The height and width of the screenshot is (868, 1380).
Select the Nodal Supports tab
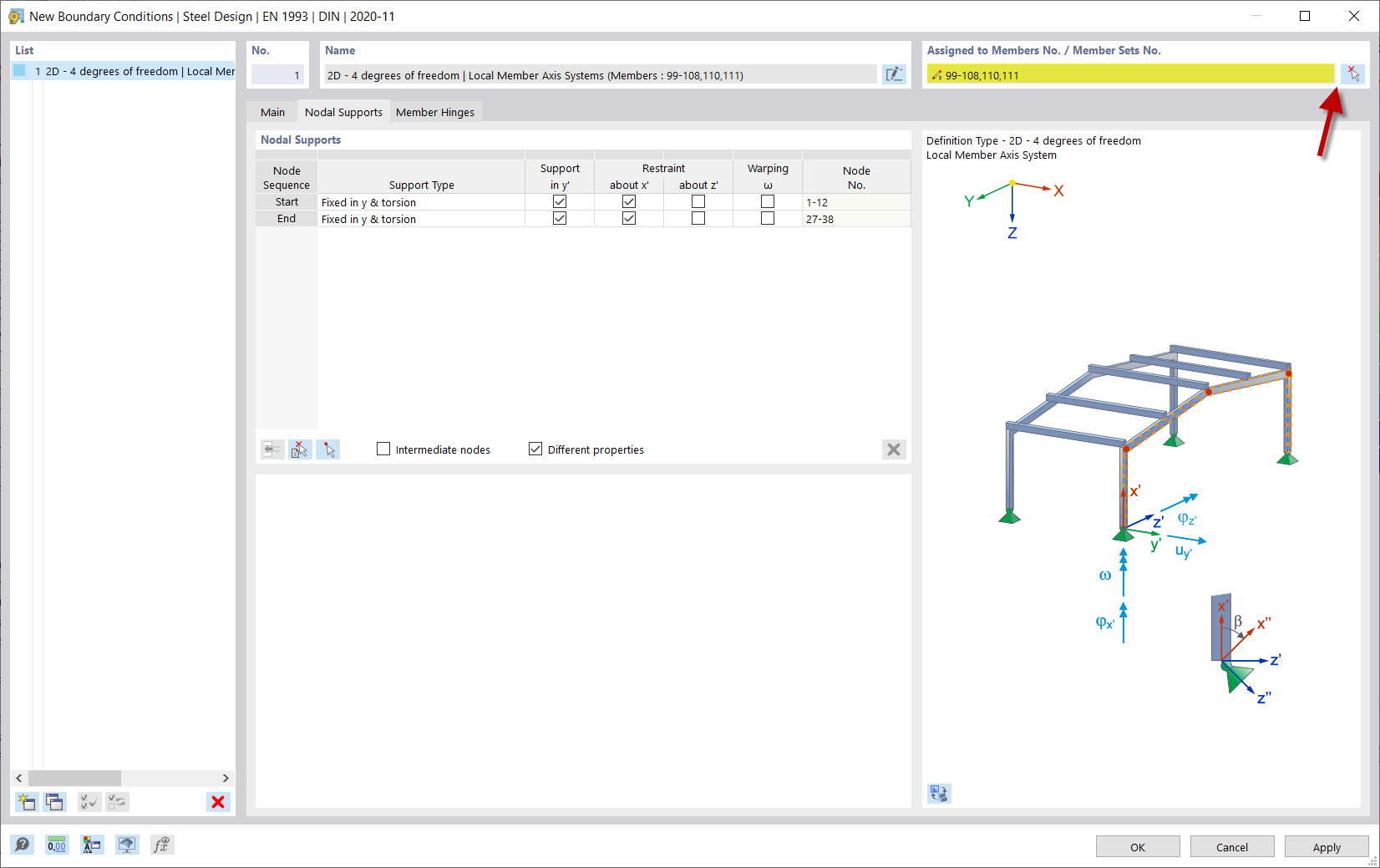pos(343,112)
